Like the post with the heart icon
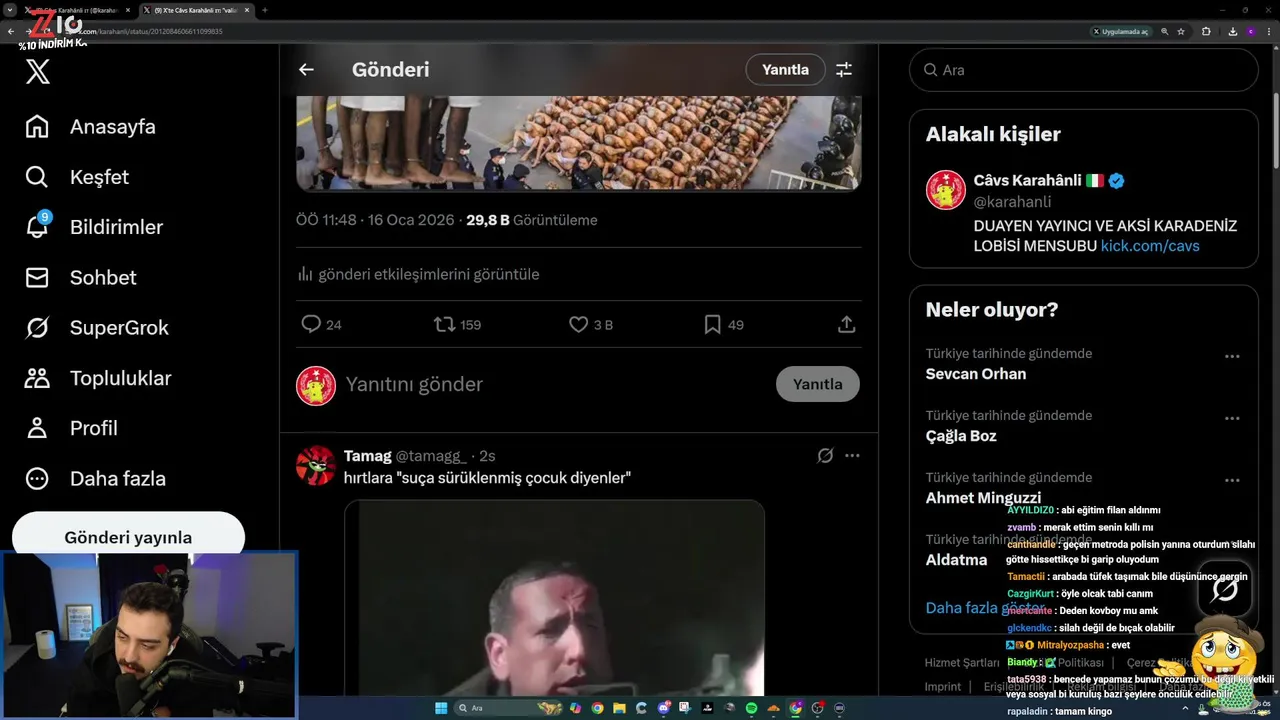 tap(578, 324)
